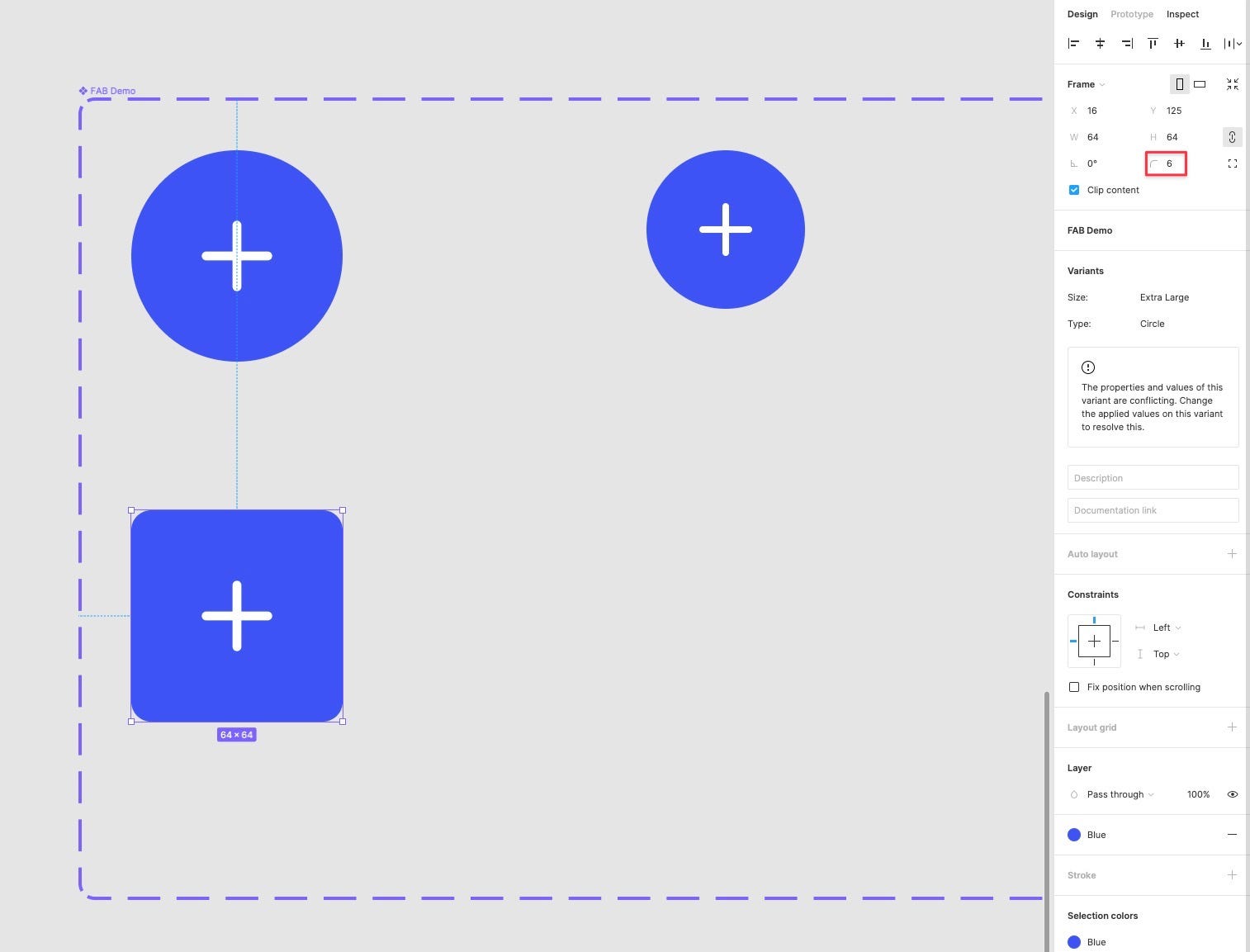Image resolution: width=1250 pixels, height=952 pixels.
Task: Click the corner radius field
Action: pyautogui.click(x=1166, y=163)
